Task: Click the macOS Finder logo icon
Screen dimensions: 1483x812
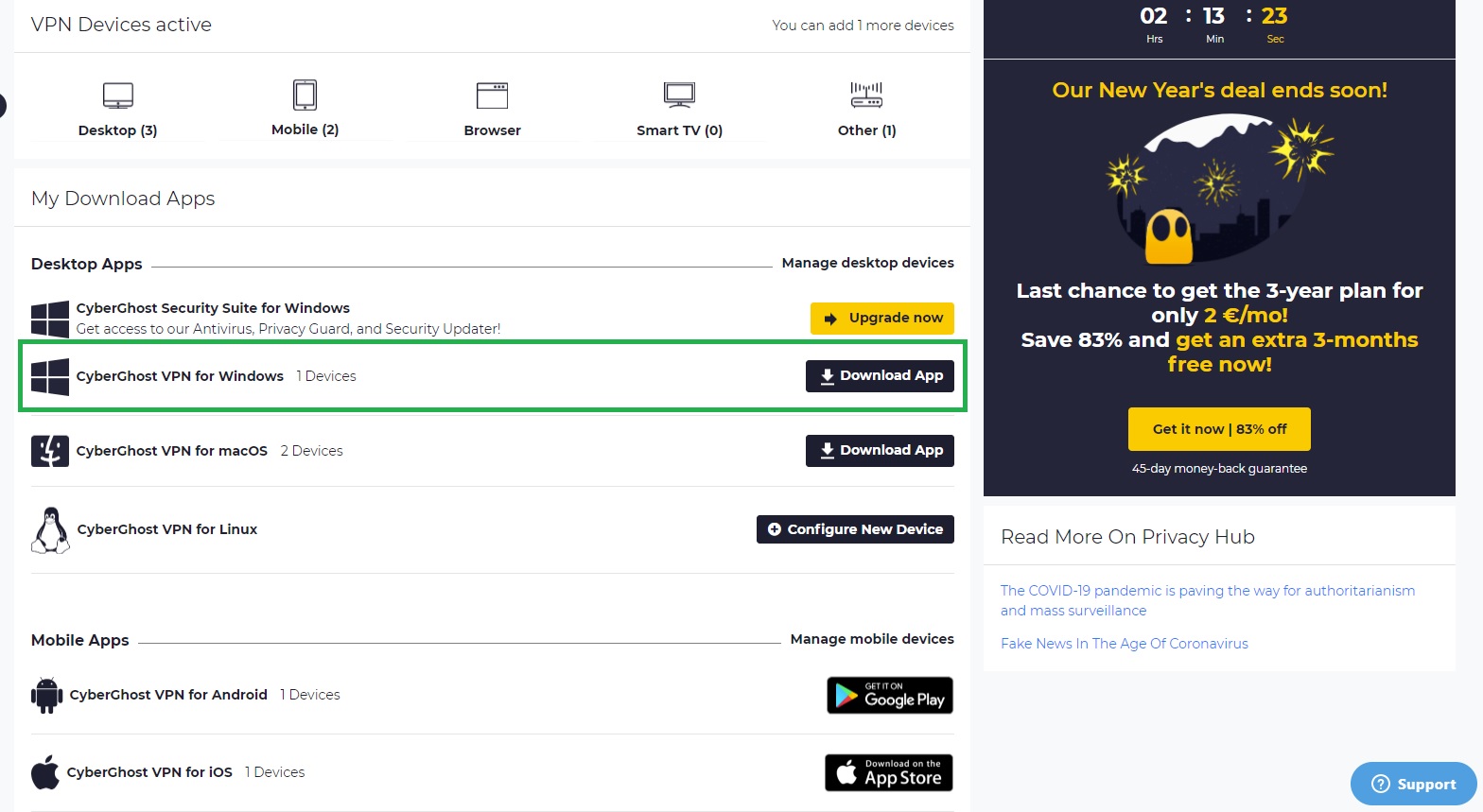Action: point(50,451)
